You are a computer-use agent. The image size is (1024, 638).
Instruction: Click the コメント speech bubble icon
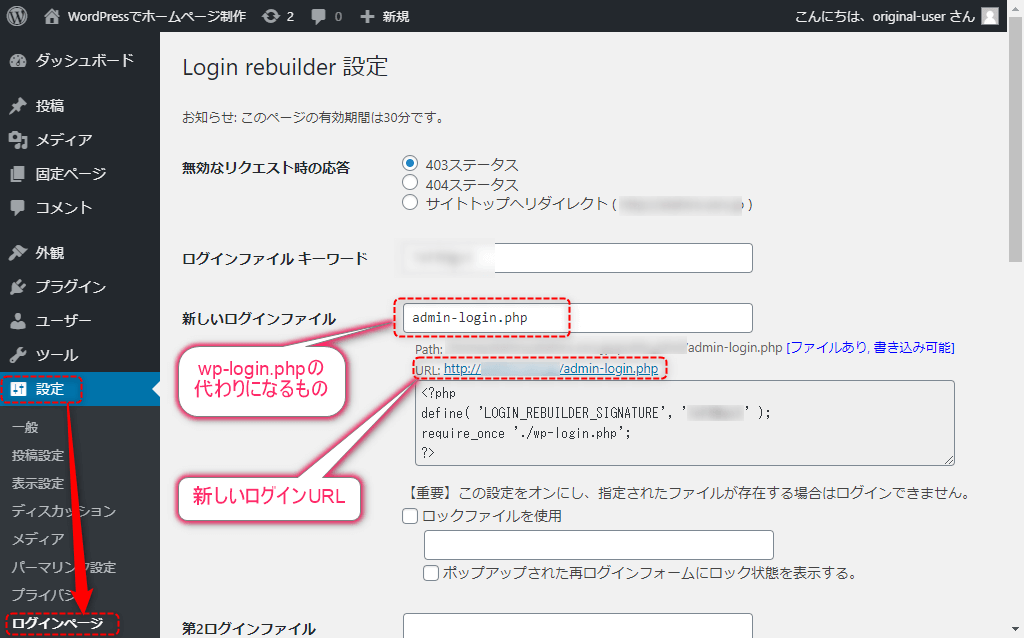pyautogui.click(x=18, y=208)
